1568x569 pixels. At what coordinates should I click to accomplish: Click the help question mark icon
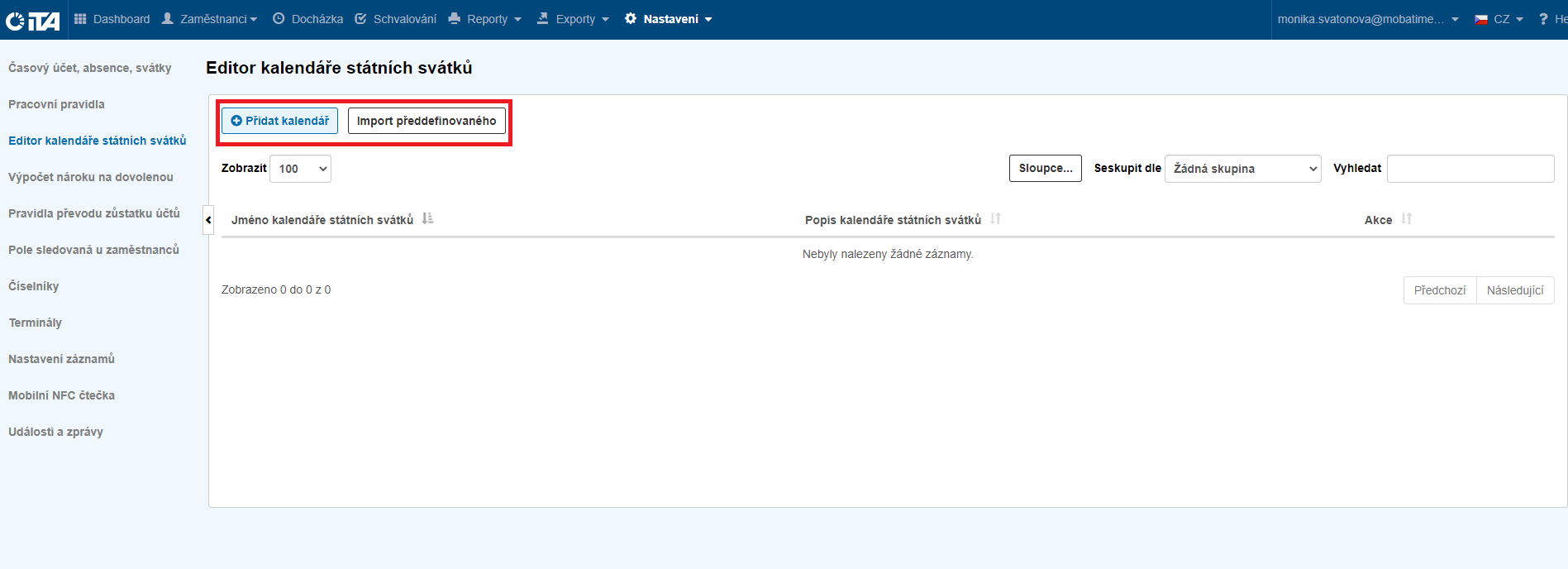pos(1543,19)
